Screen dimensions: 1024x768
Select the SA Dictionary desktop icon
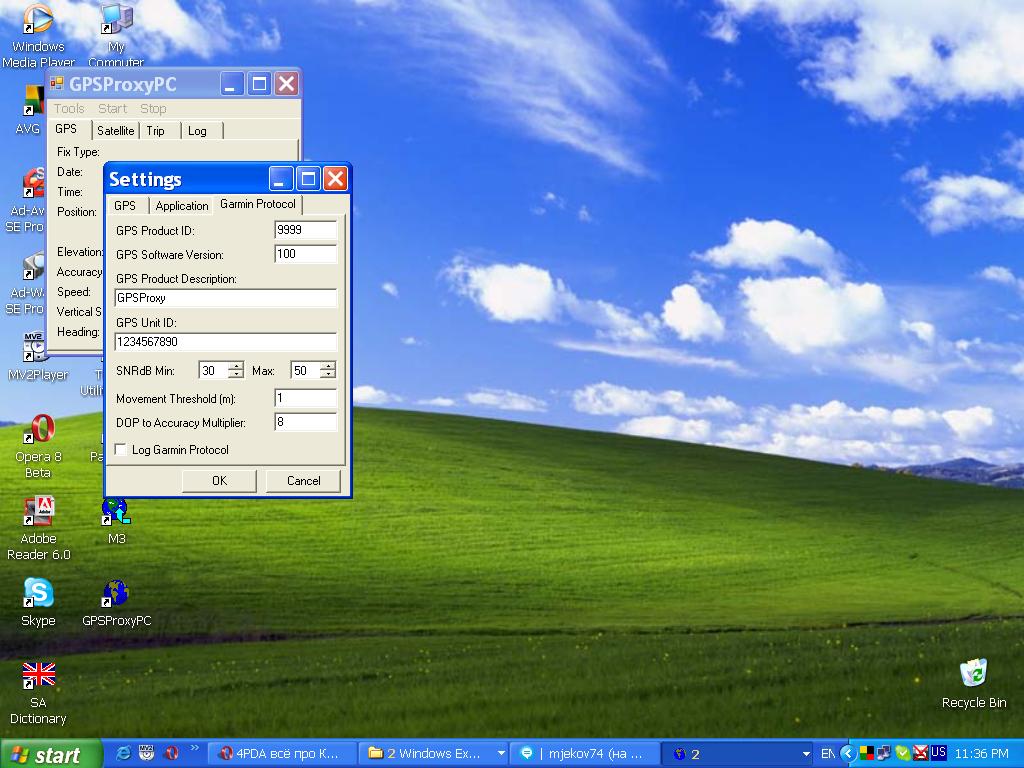point(38,694)
